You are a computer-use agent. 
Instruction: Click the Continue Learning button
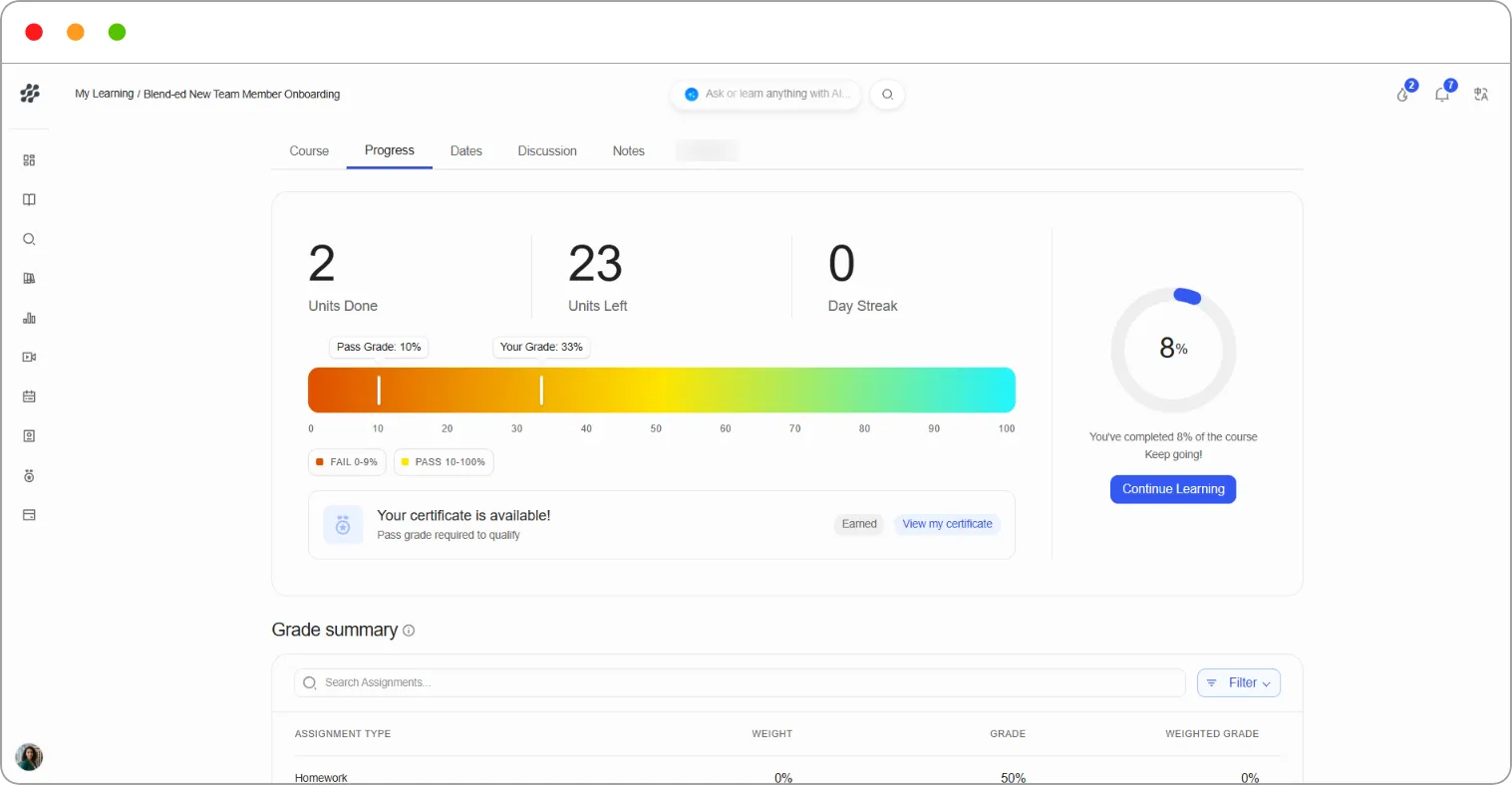(1173, 489)
